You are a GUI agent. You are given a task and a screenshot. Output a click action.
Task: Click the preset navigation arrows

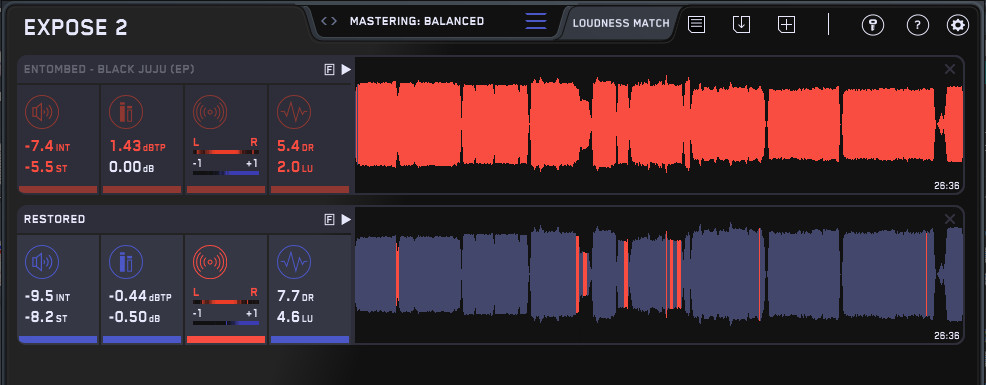(329, 21)
